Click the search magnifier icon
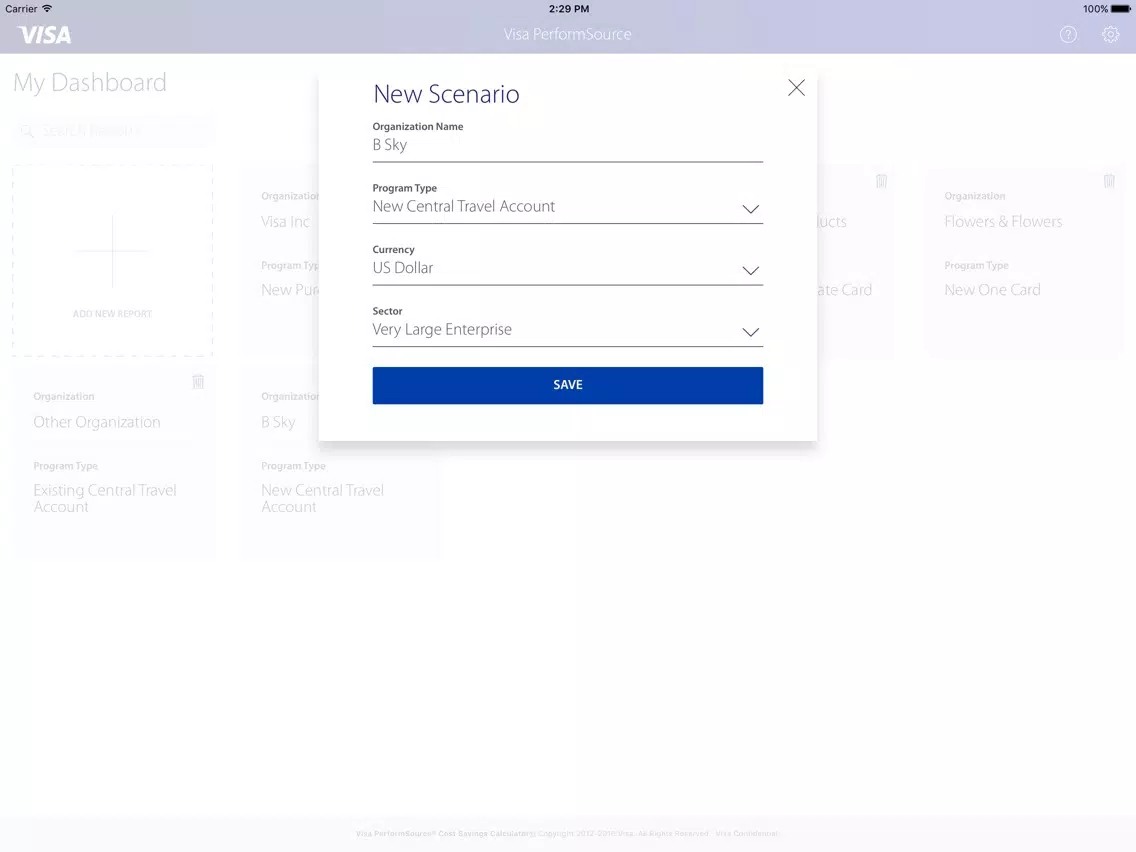The image size is (1136, 852). click(27, 131)
